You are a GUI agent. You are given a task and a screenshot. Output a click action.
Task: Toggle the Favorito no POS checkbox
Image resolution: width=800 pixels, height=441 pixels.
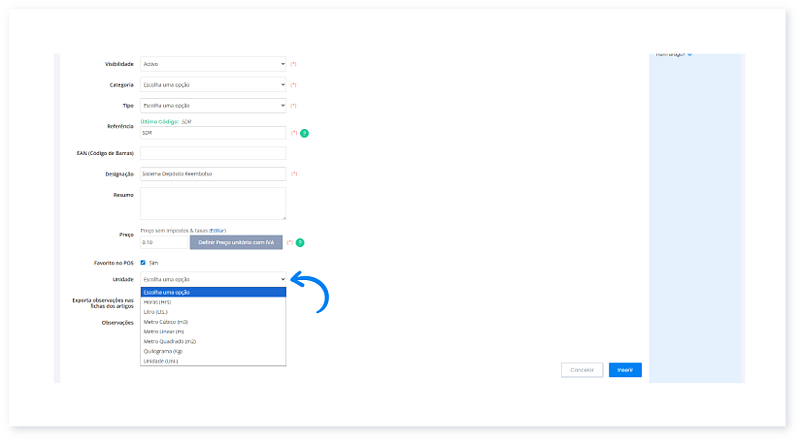pyautogui.click(x=143, y=262)
